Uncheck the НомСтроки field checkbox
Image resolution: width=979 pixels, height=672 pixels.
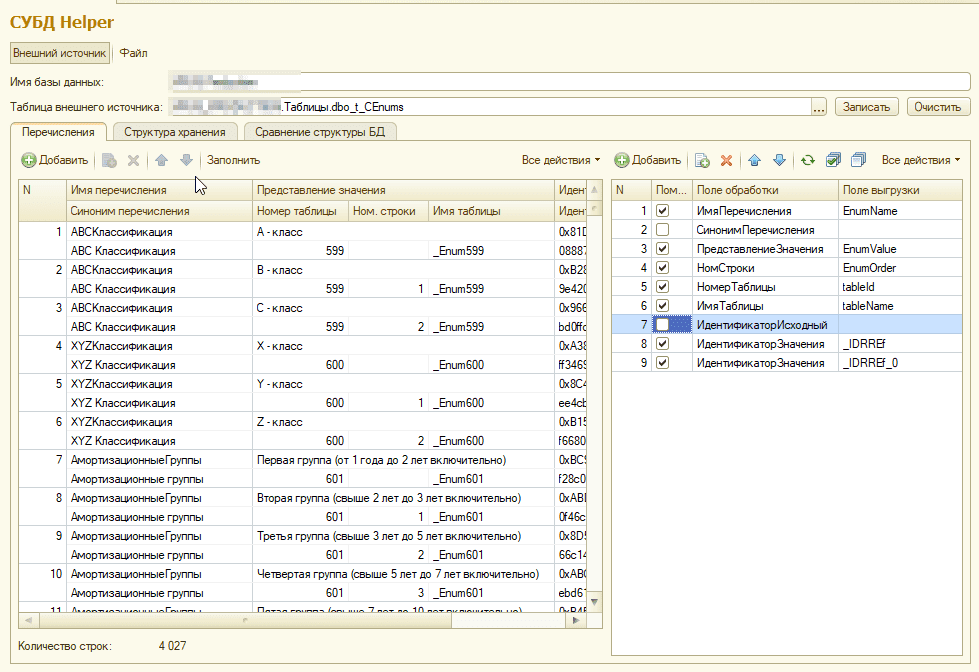pyautogui.click(x=662, y=268)
